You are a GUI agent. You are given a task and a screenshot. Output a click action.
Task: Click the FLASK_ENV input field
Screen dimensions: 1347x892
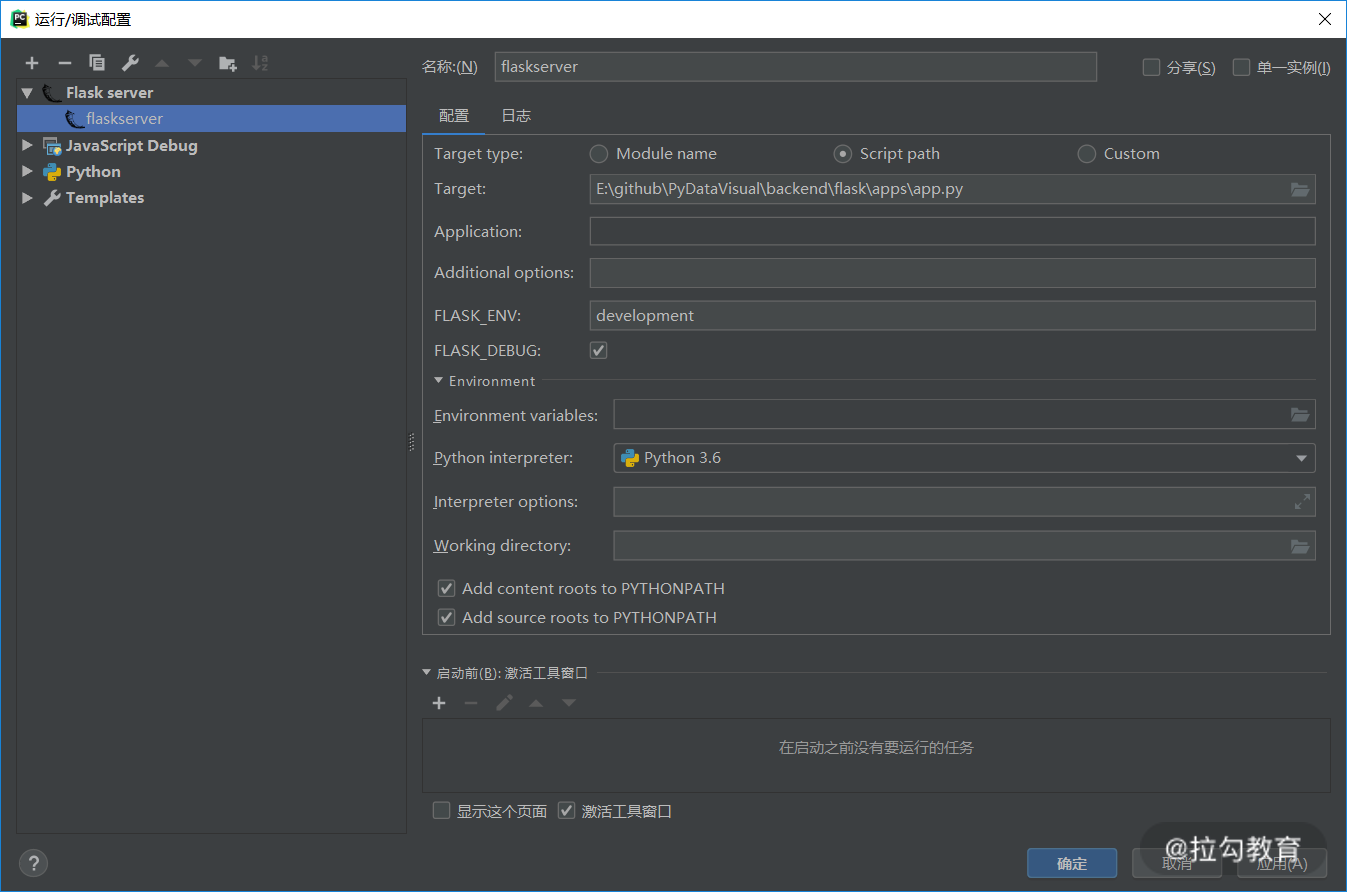pyautogui.click(x=952, y=316)
